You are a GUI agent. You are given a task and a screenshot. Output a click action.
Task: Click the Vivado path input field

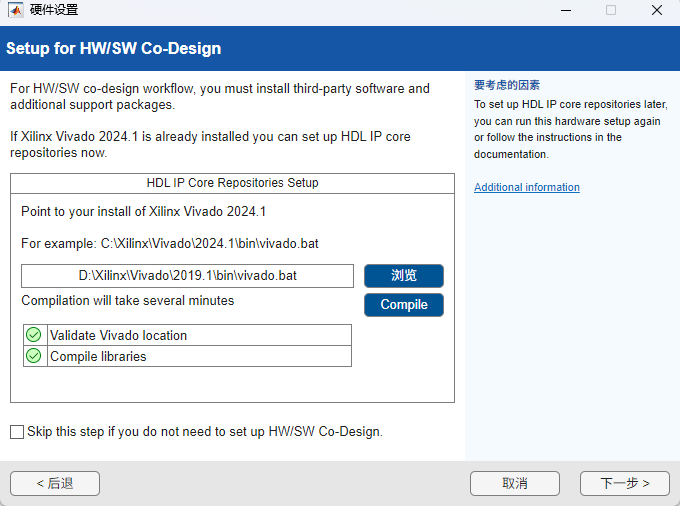tap(187, 276)
